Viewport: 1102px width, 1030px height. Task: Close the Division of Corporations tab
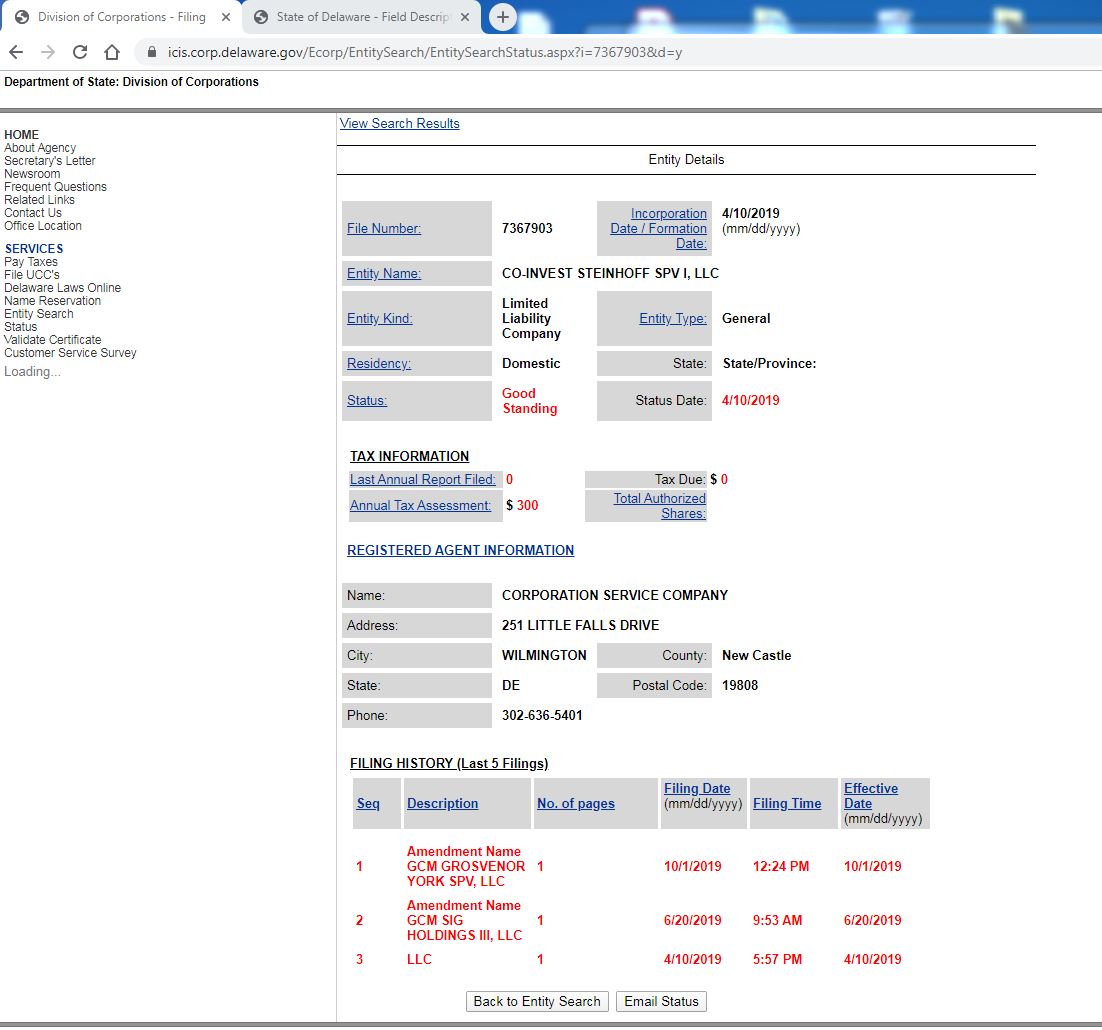pyautogui.click(x=226, y=17)
